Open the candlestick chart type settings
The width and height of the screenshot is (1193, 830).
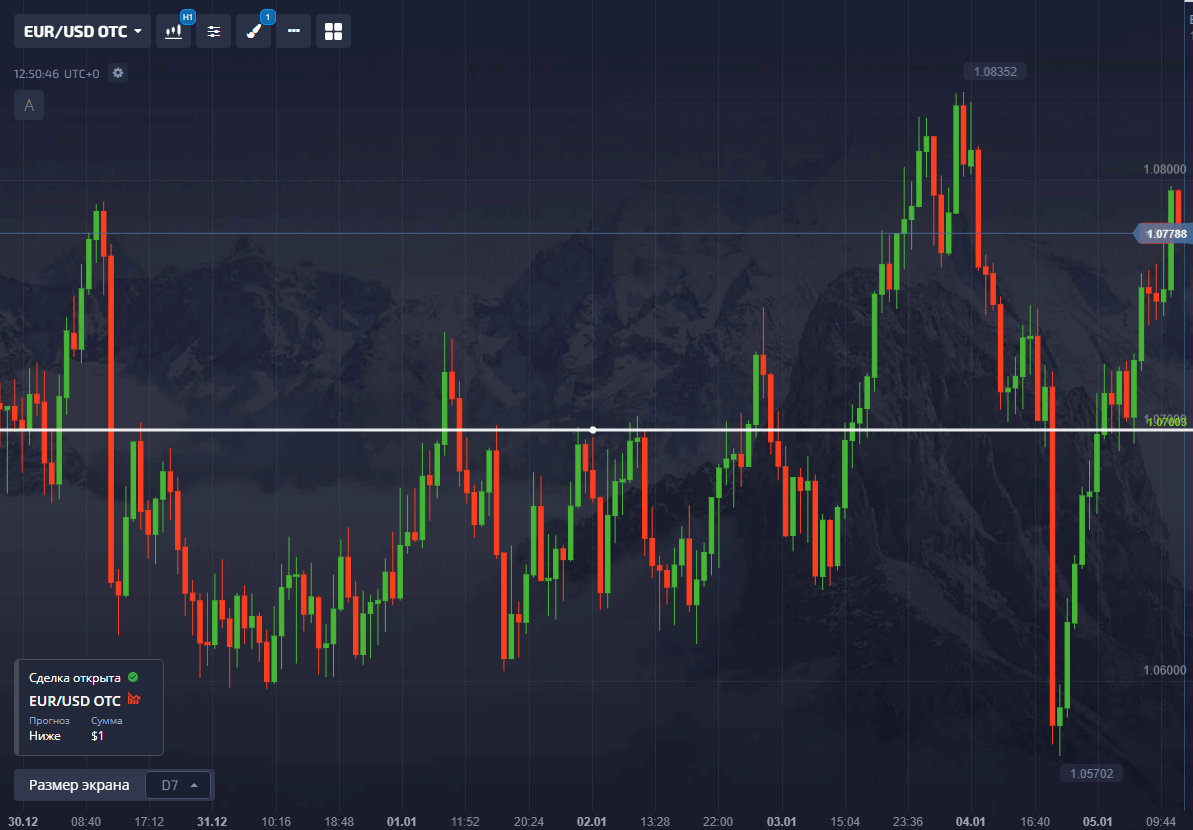pos(174,31)
